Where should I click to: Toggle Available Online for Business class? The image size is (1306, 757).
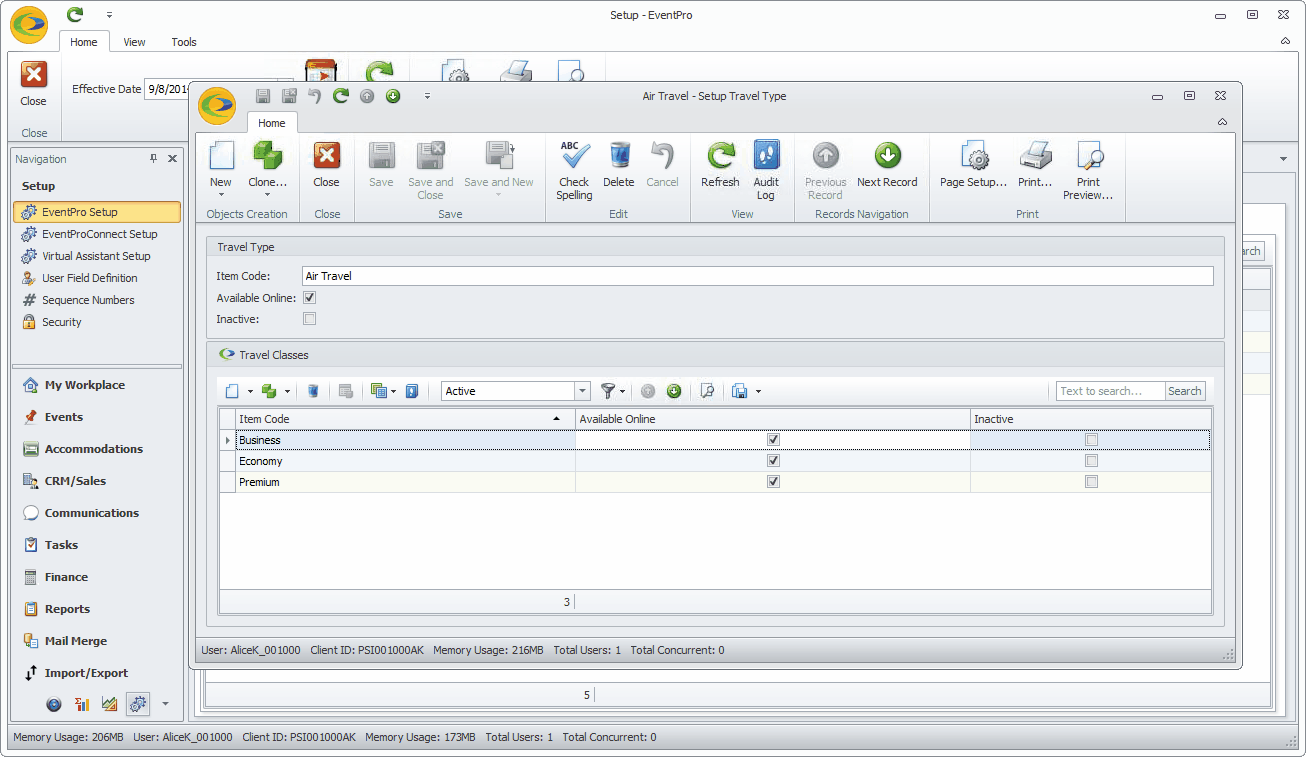(773, 440)
